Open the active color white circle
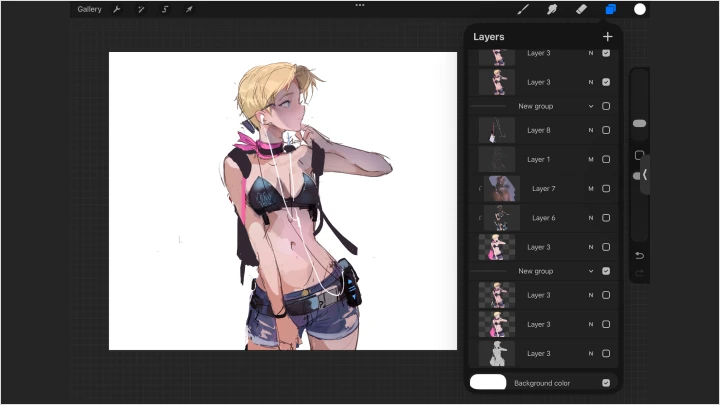The image size is (720, 405). 640,9
